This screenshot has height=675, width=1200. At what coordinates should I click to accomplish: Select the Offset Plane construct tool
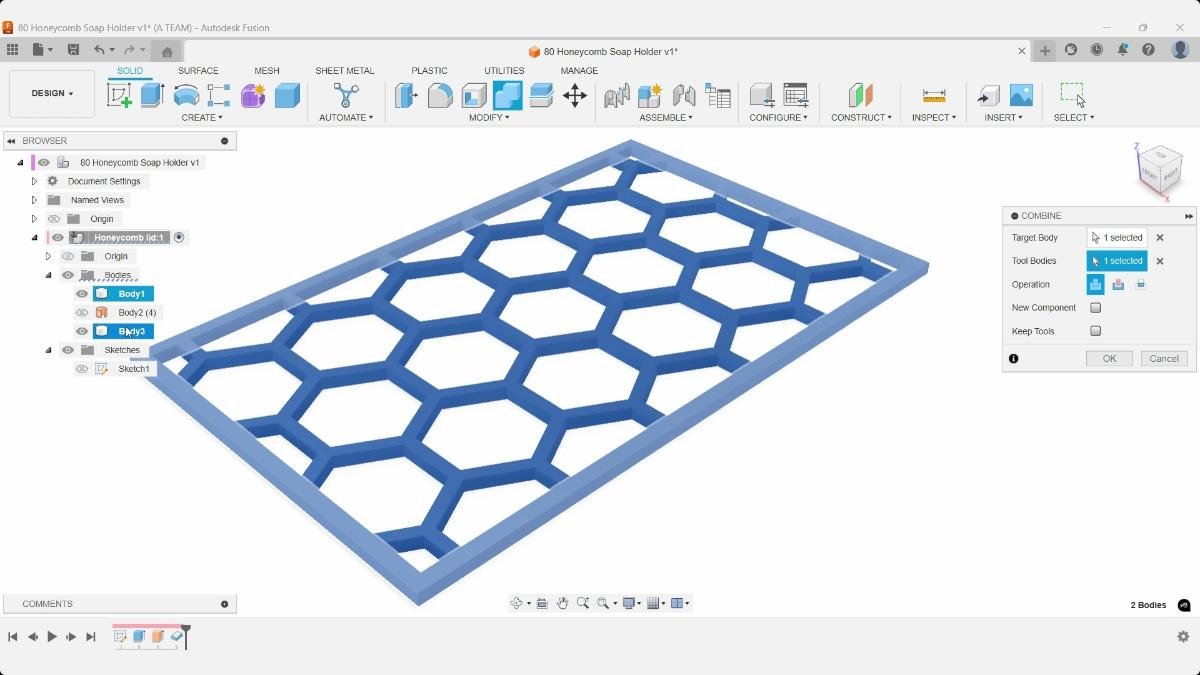tap(860, 95)
